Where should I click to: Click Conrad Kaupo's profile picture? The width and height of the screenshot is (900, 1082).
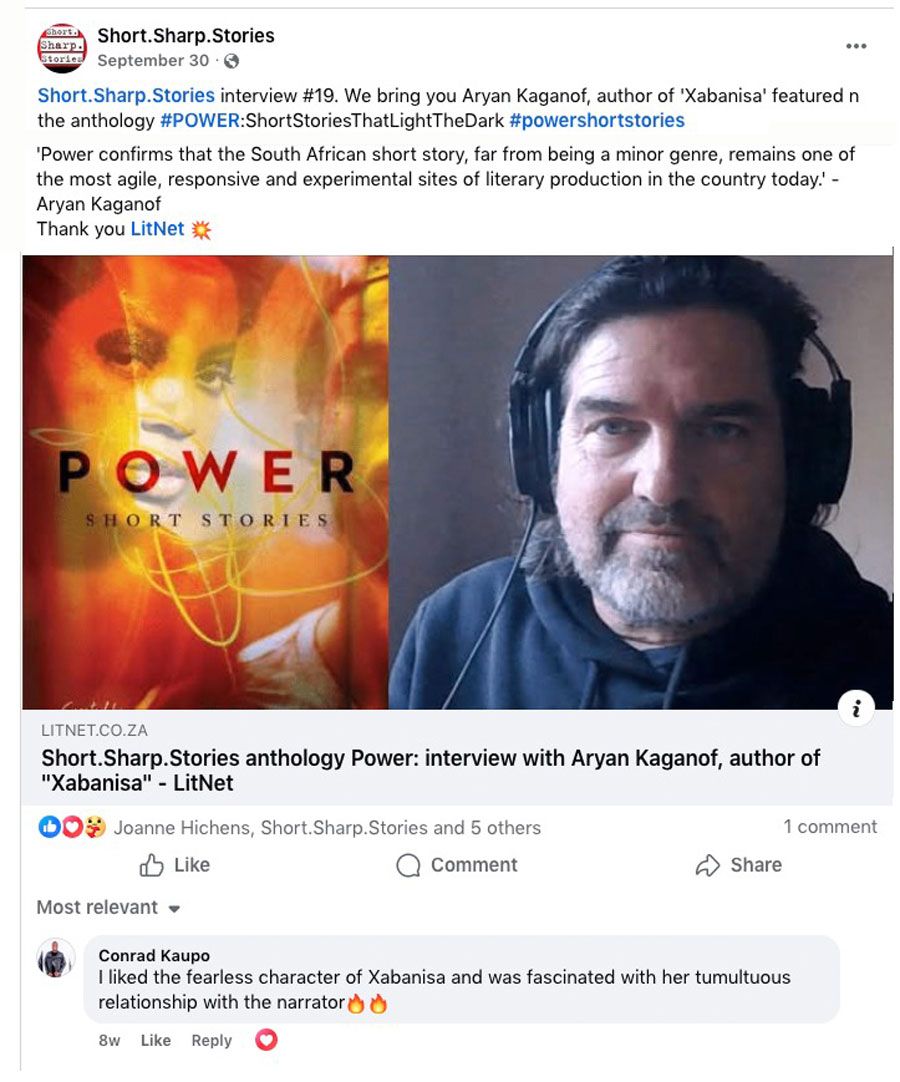click(55, 958)
